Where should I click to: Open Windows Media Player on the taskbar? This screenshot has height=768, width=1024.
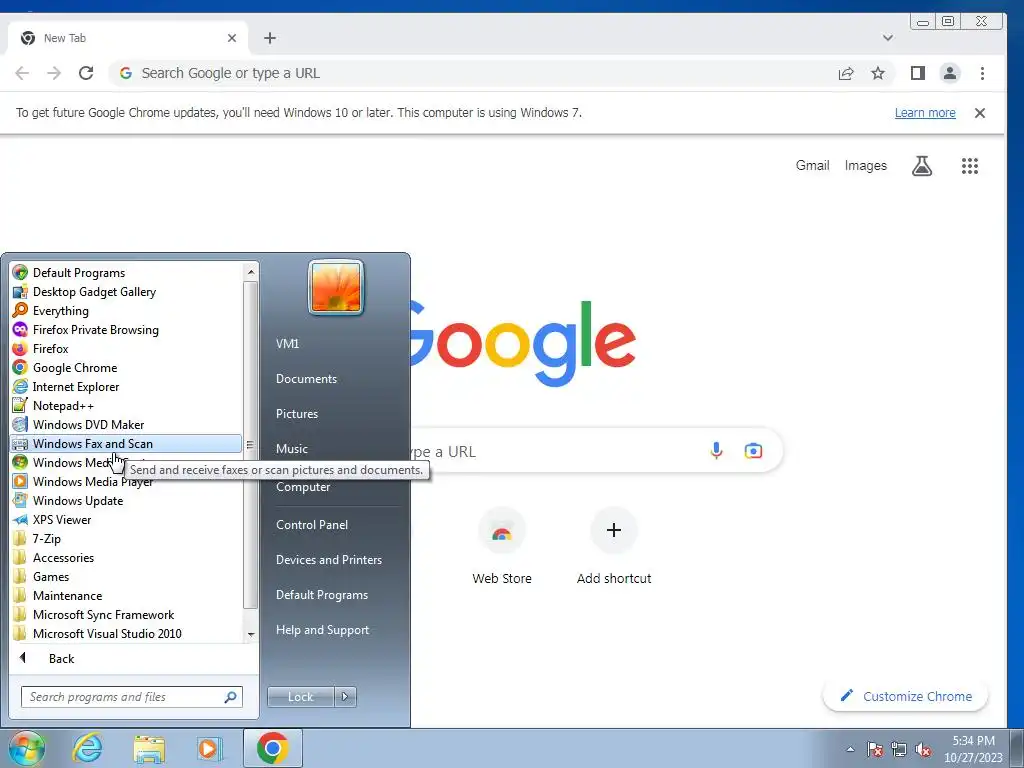[209, 748]
